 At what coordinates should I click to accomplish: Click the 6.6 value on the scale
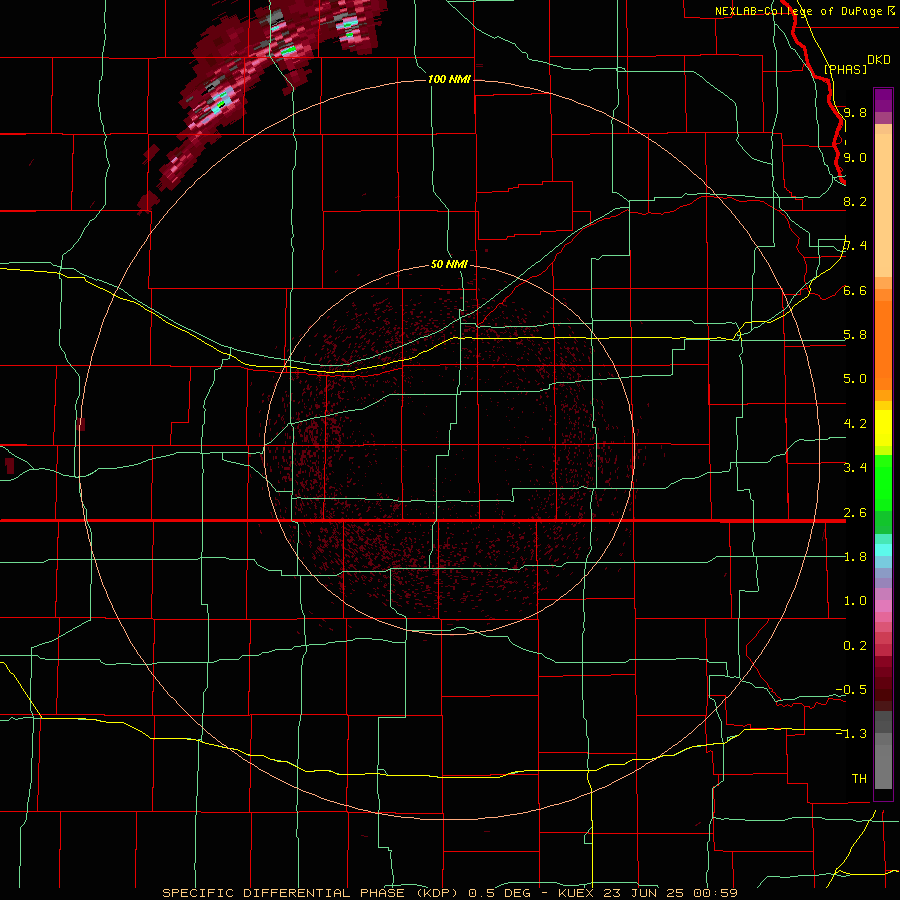855,290
